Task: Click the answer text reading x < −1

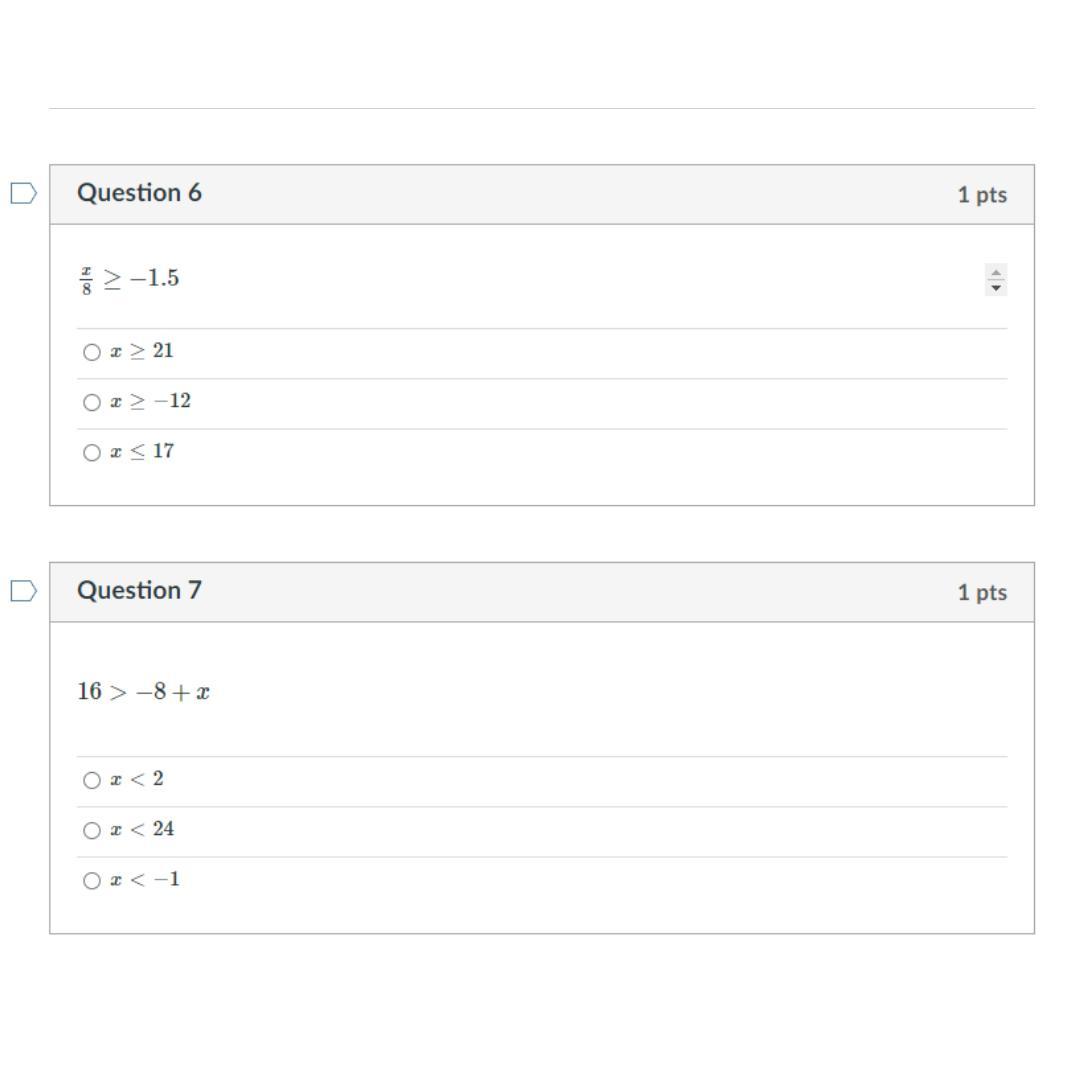Action: (x=145, y=880)
